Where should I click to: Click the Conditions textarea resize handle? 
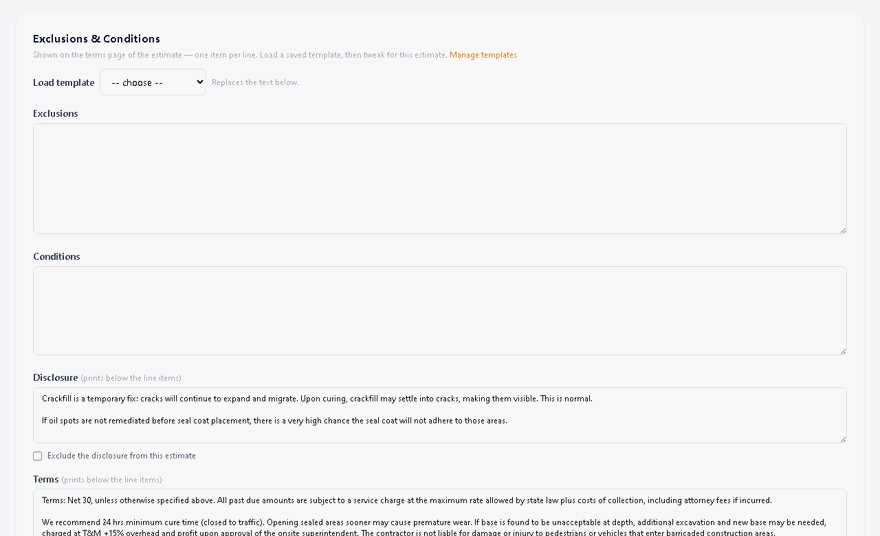842,351
